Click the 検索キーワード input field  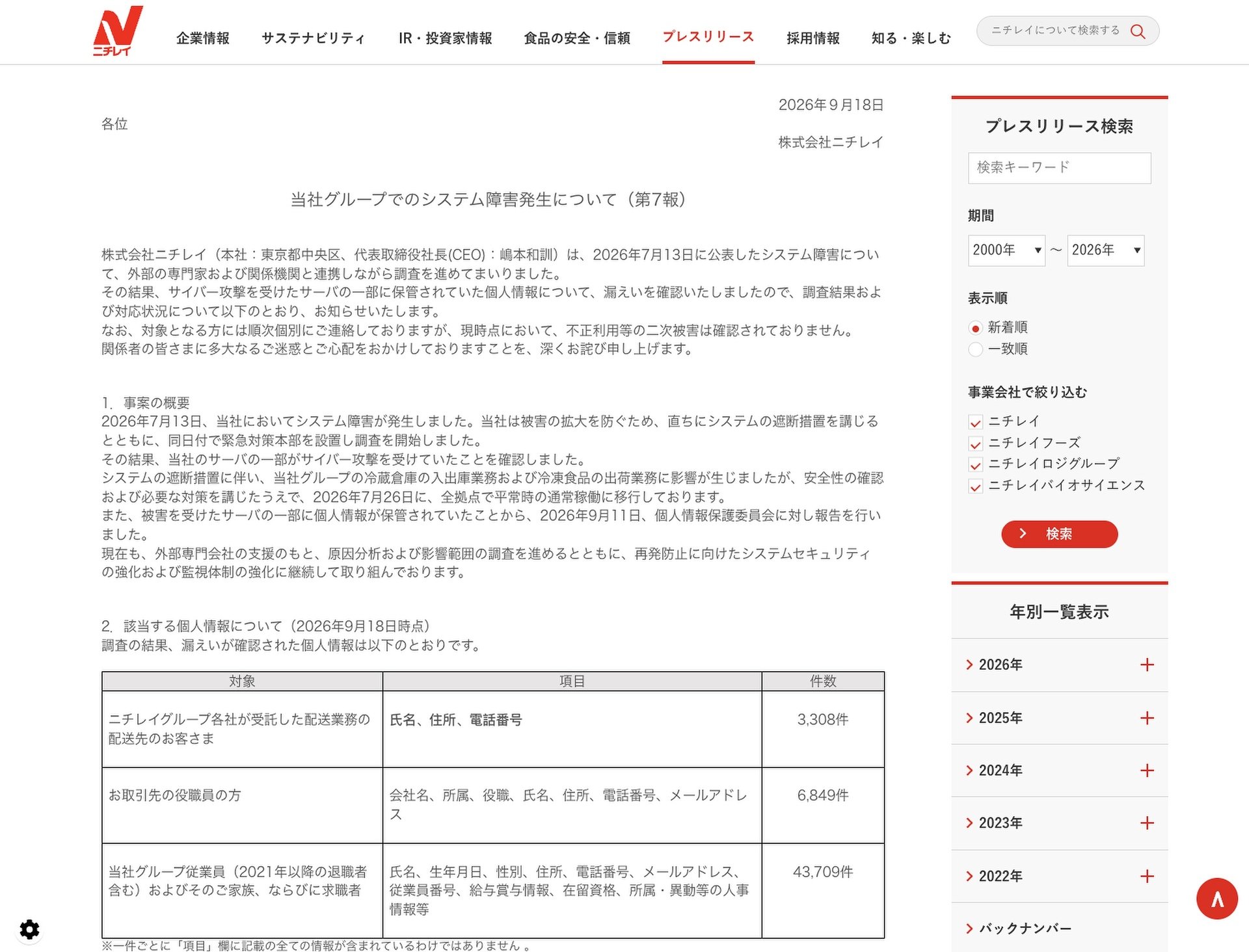tap(1059, 168)
